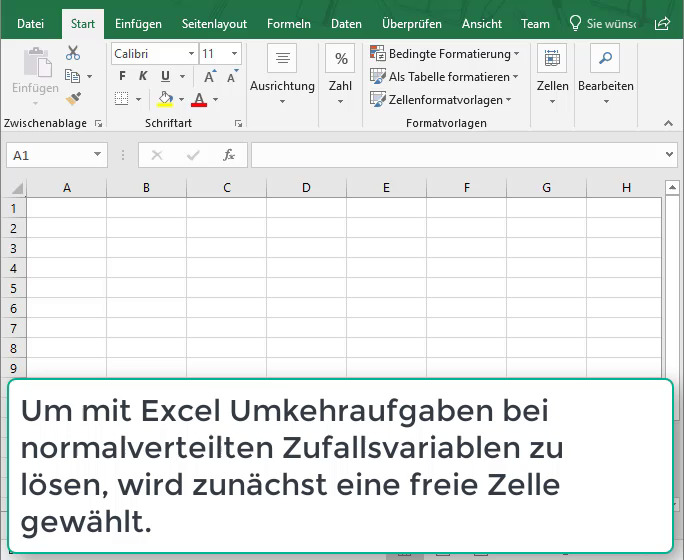This screenshot has width=684, height=560.
Task: Apply yellow fill color bucket
Action: pyautogui.click(x=165, y=99)
